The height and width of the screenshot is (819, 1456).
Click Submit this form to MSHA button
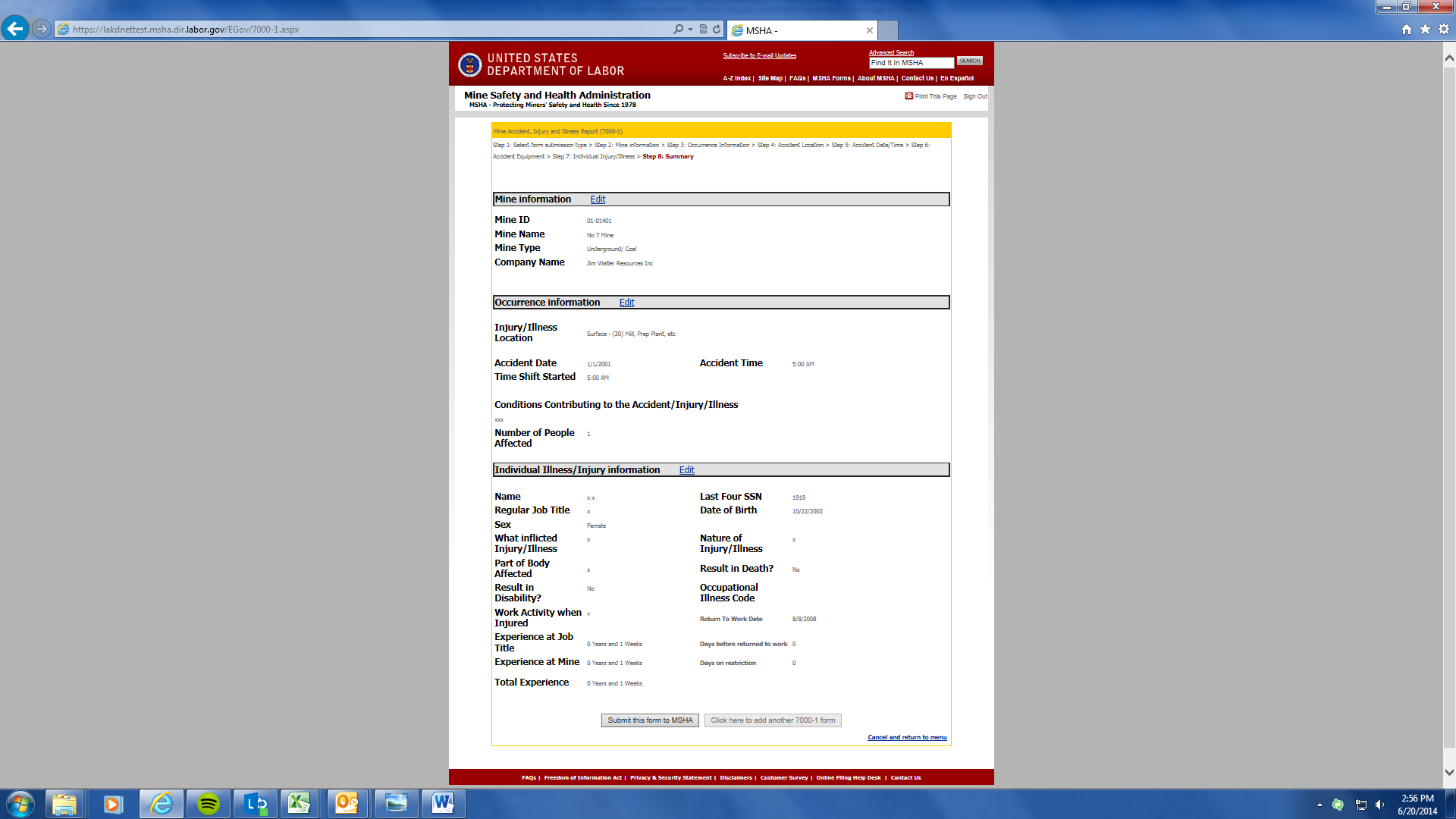650,720
